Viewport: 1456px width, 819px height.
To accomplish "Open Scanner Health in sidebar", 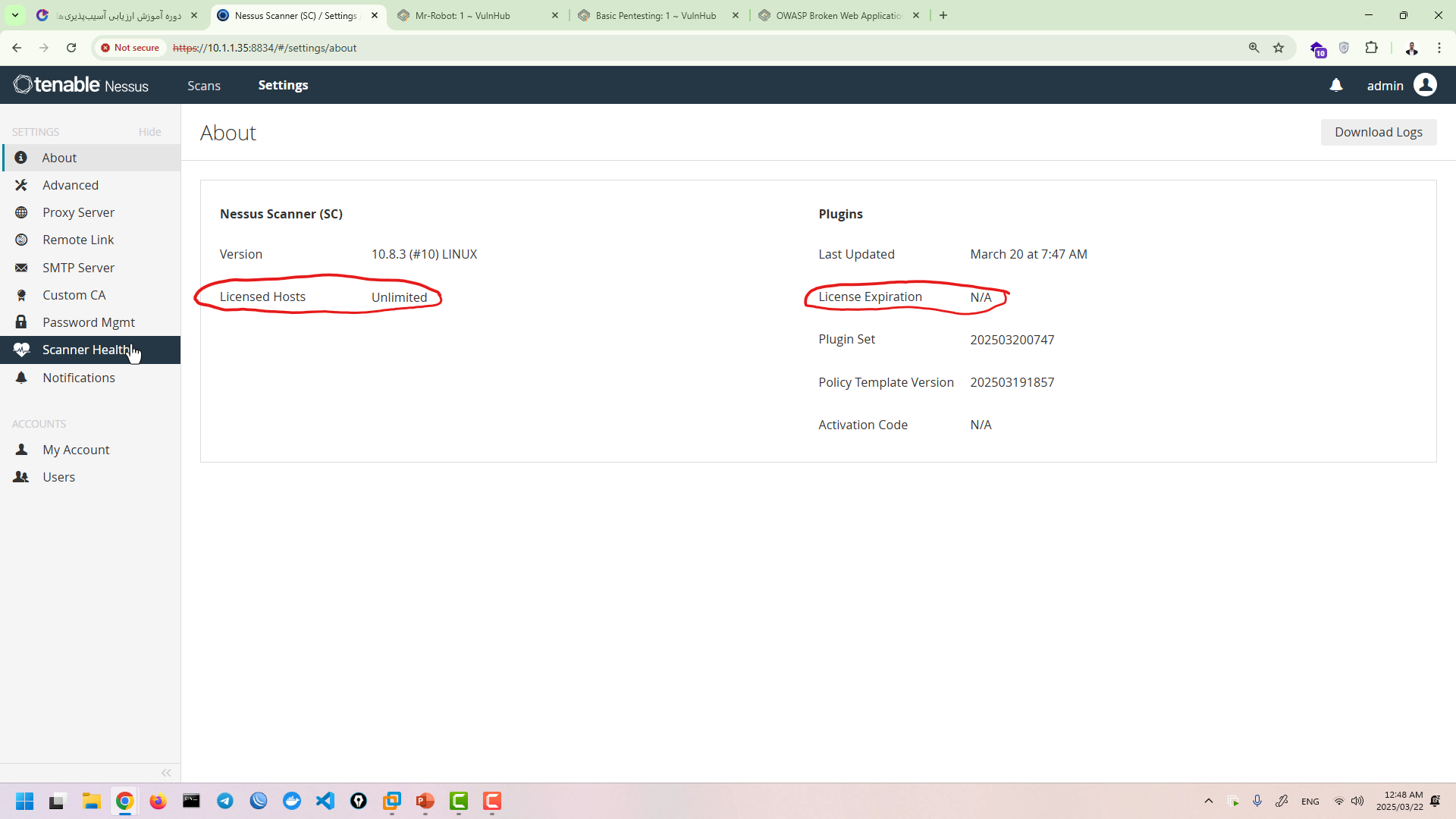I will point(86,350).
